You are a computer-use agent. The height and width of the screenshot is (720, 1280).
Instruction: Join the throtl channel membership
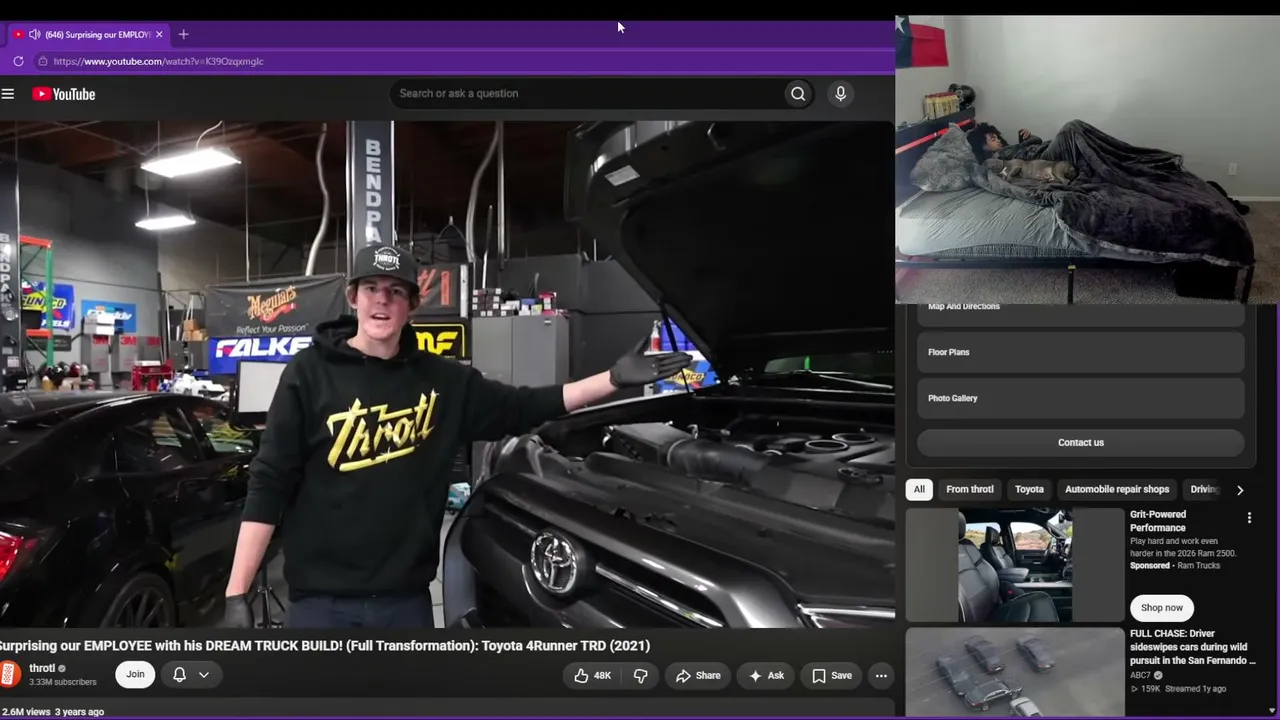click(x=135, y=675)
